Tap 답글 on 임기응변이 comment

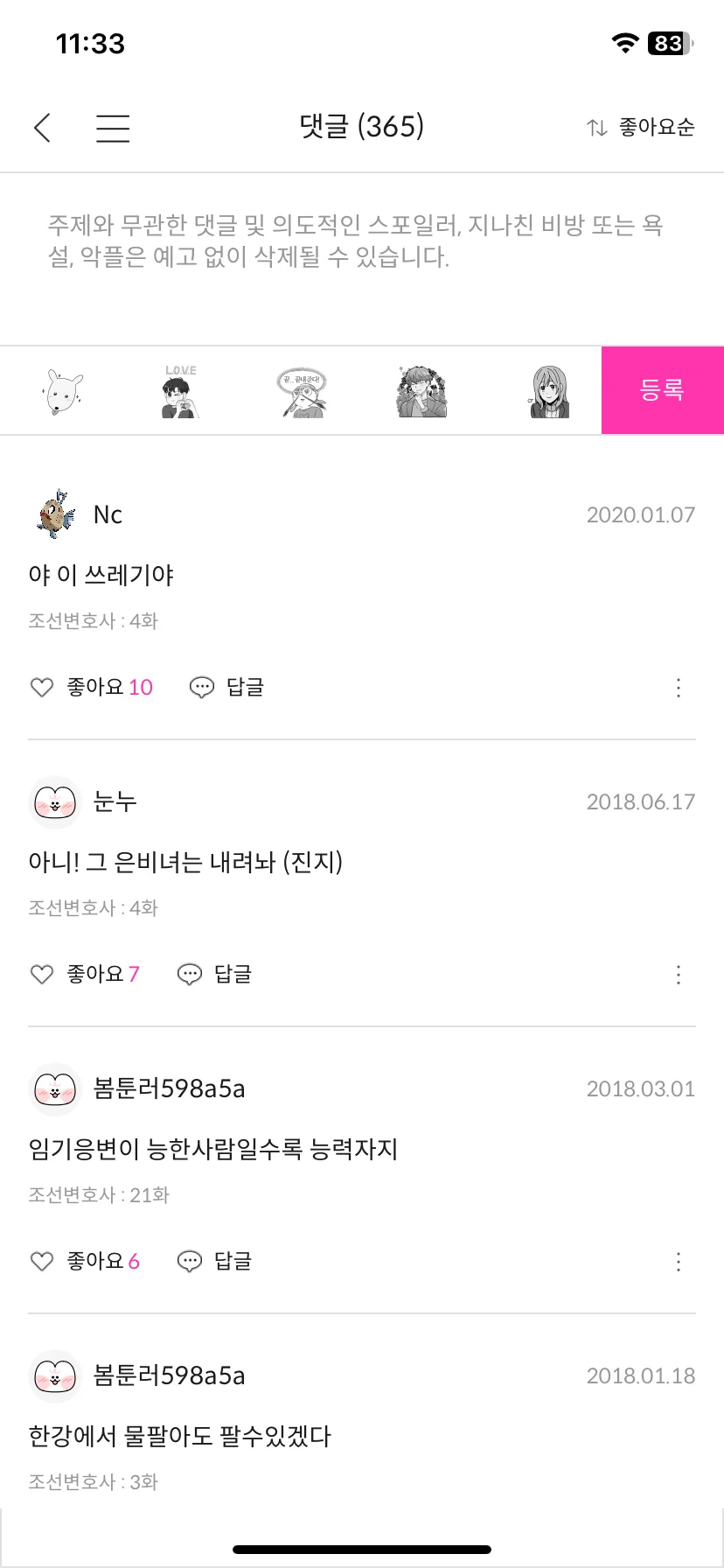point(215,1262)
